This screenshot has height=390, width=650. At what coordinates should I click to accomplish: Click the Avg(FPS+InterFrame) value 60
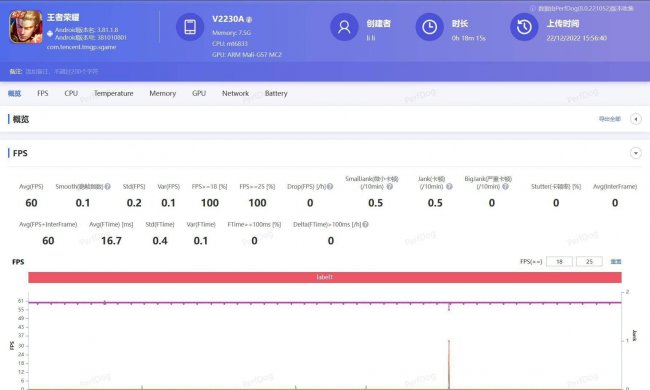click(x=48, y=240)
